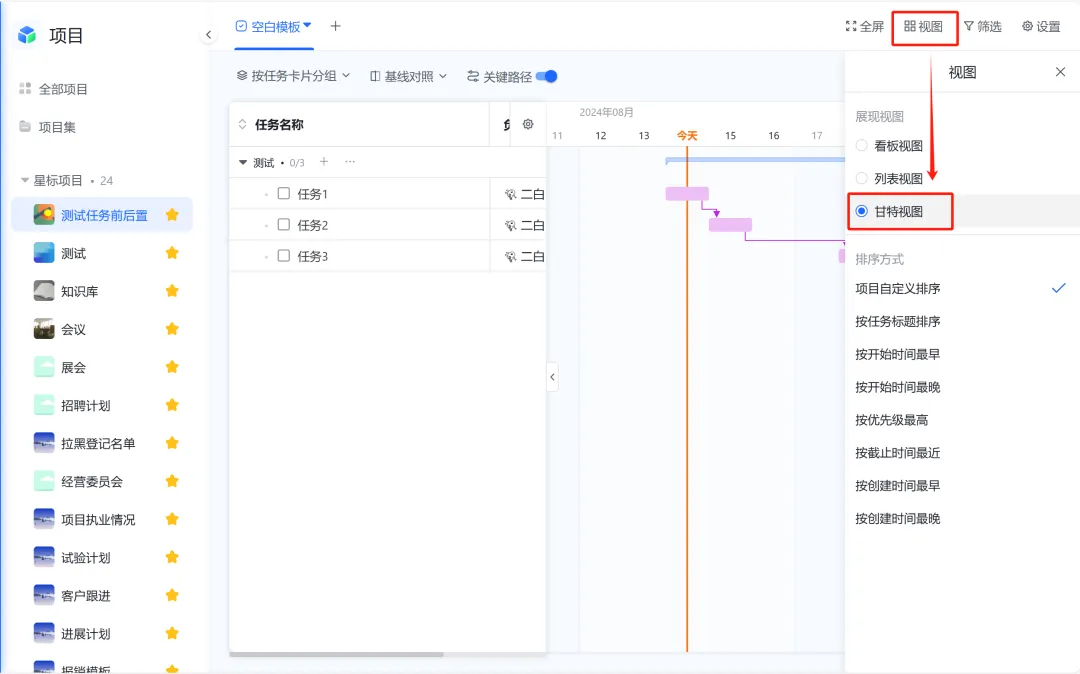The image size is (1080, 674).
Task: Toggle star for 会议
Action: (x=172, y=329)
